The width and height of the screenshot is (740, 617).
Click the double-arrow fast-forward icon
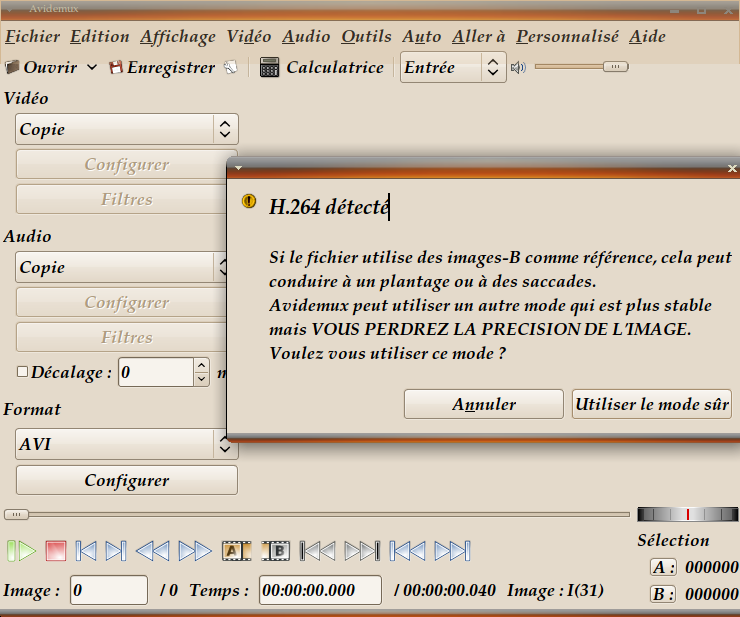pos(195,551)
